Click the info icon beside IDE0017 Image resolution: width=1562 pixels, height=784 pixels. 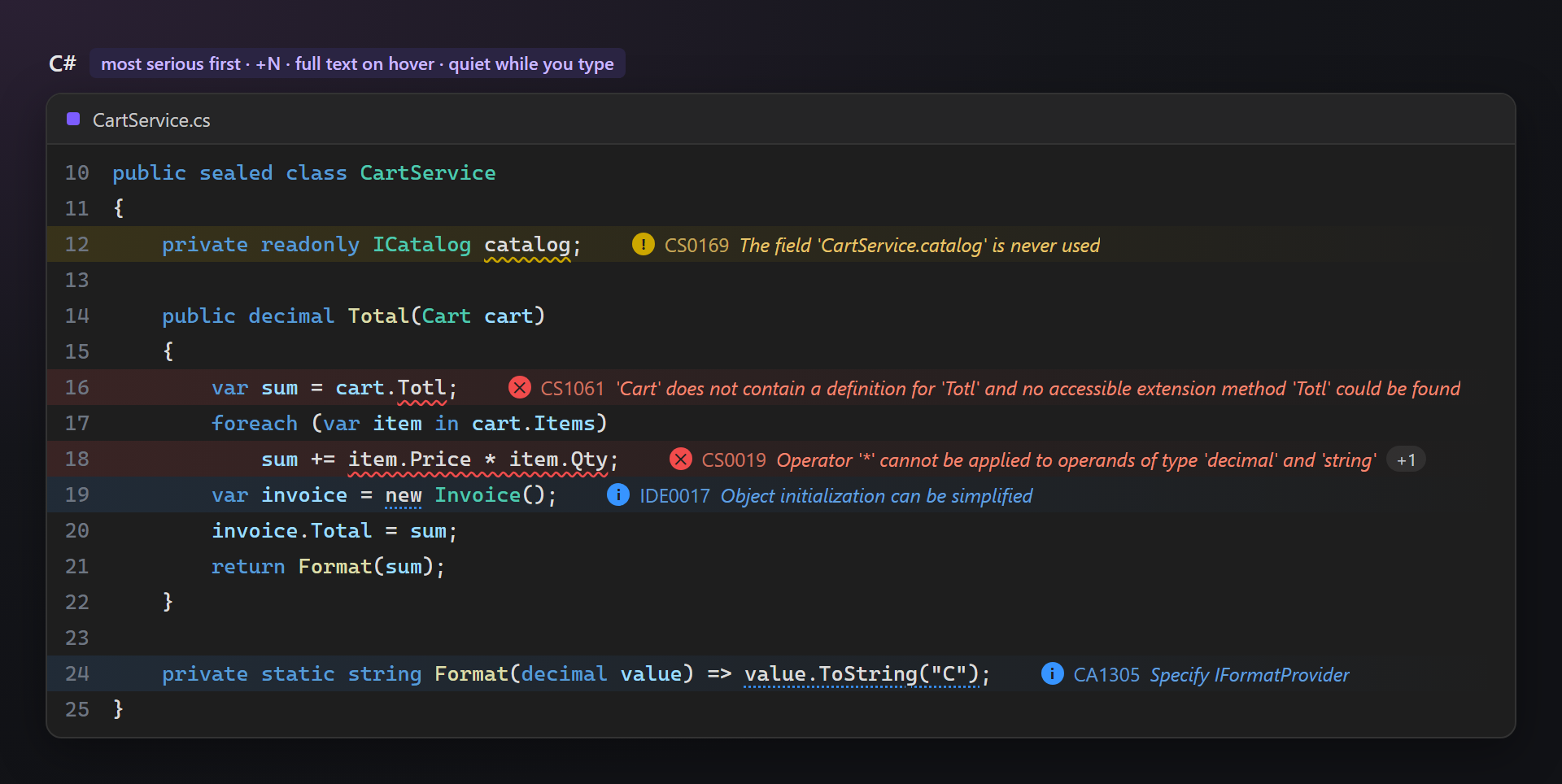(617, 494)
